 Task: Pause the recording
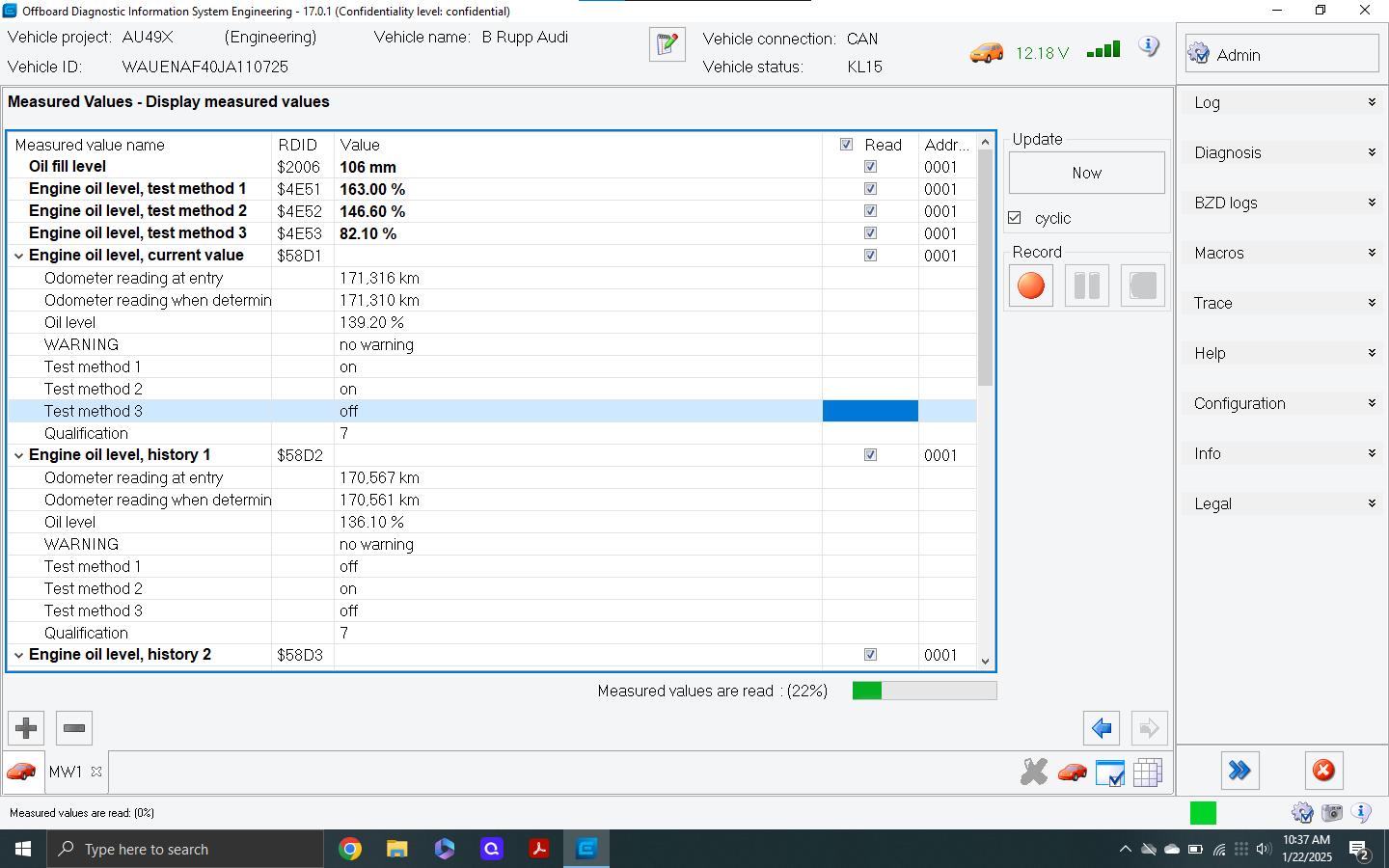tap(1086, 285)
